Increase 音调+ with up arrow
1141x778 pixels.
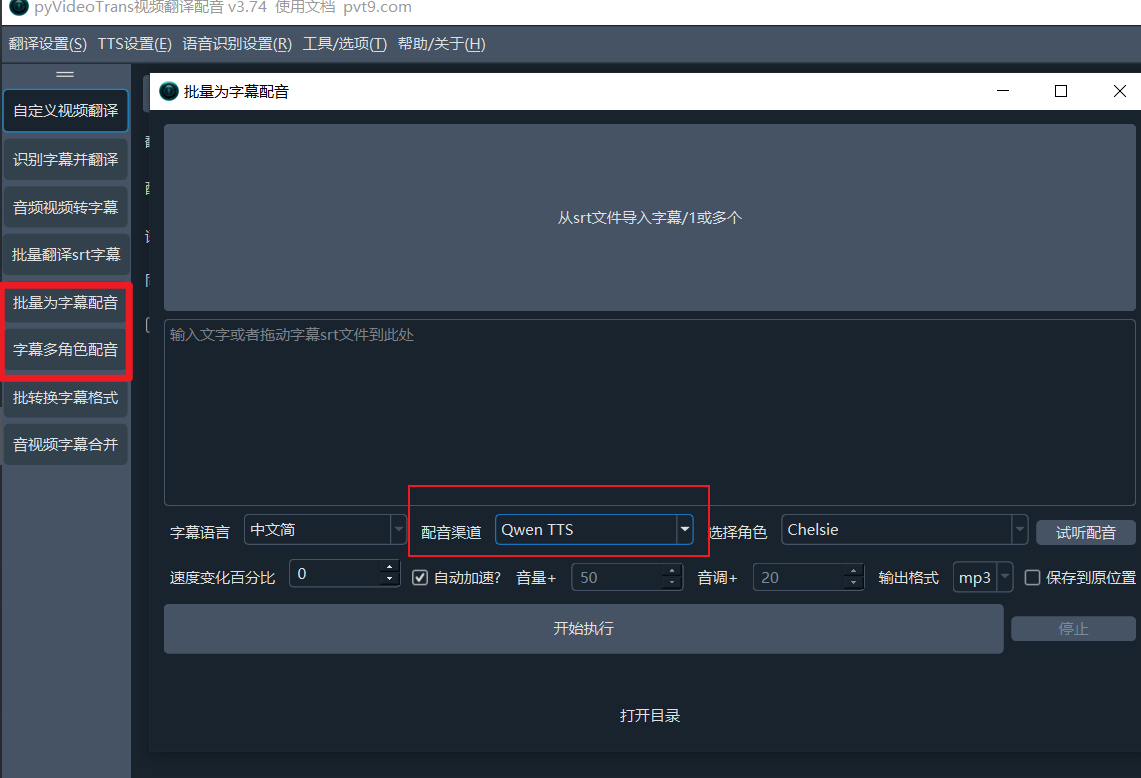click(854, 571)
